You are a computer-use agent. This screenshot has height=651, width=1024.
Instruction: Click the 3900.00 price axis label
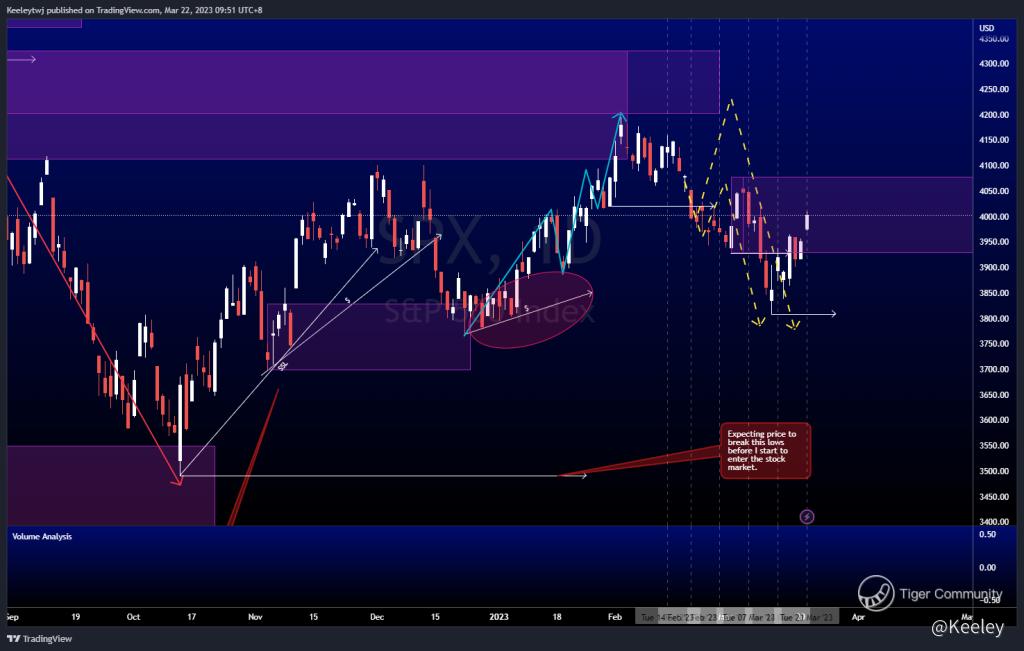(993, 268)
